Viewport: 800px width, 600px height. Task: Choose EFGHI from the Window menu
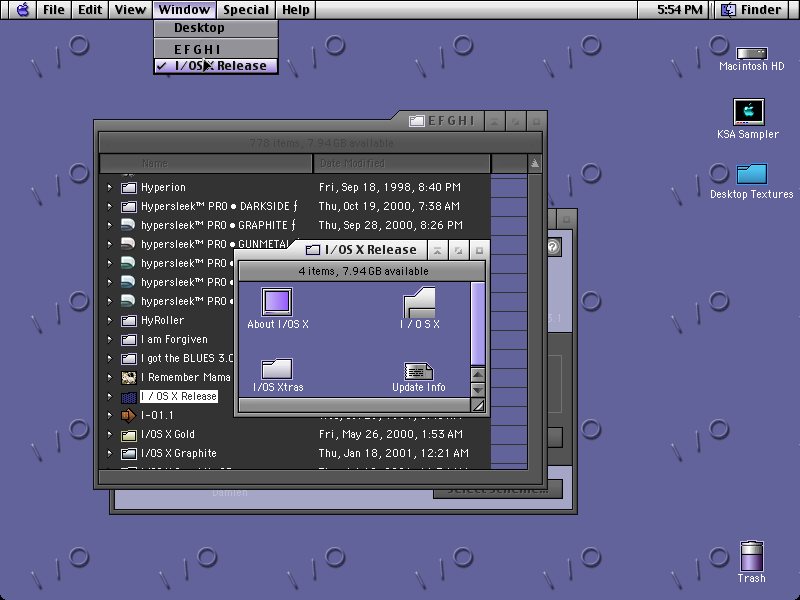coord(216,49)
